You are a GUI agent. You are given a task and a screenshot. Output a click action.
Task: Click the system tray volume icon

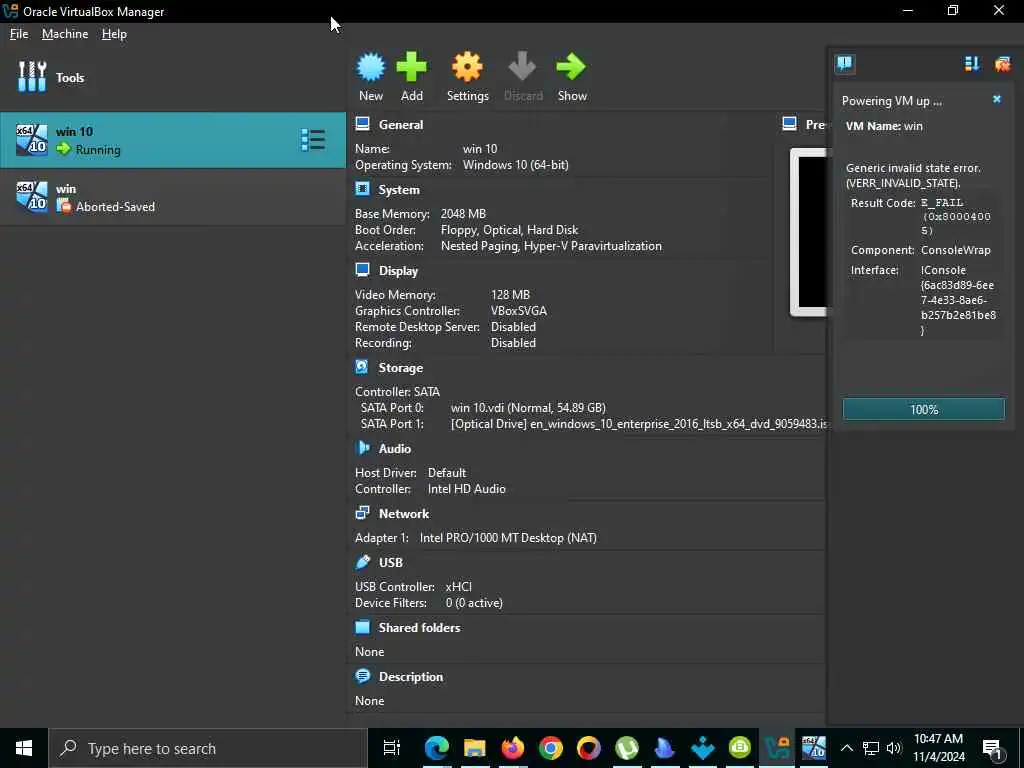point(894,748)
